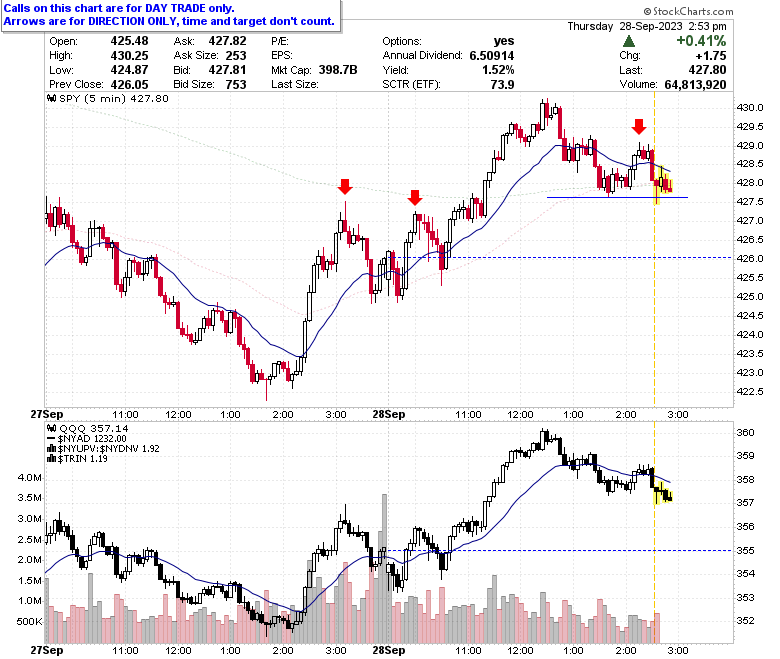Click the High value 430.25

(x=129, y=55)
